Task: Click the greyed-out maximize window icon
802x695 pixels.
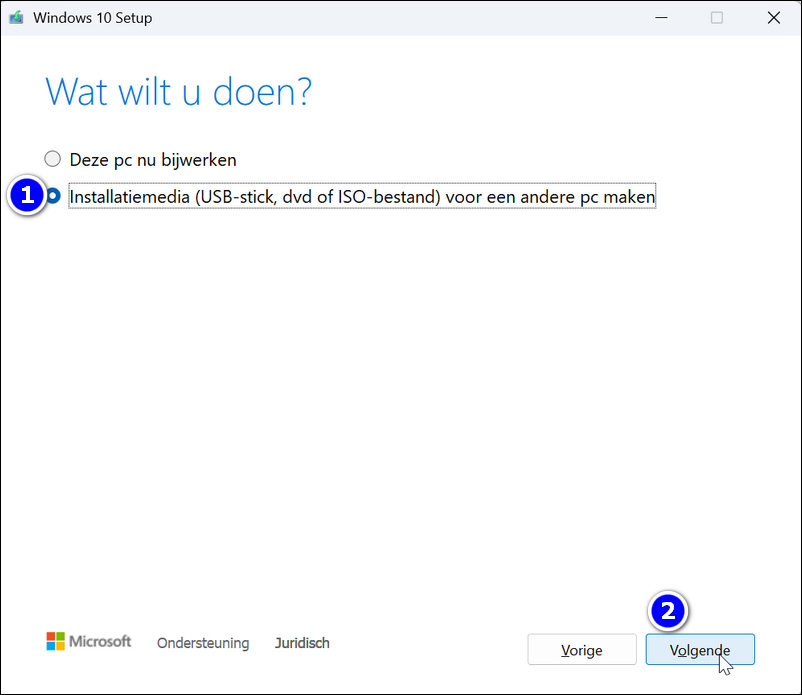Action: pyautogui.click(x=717, y=18)
